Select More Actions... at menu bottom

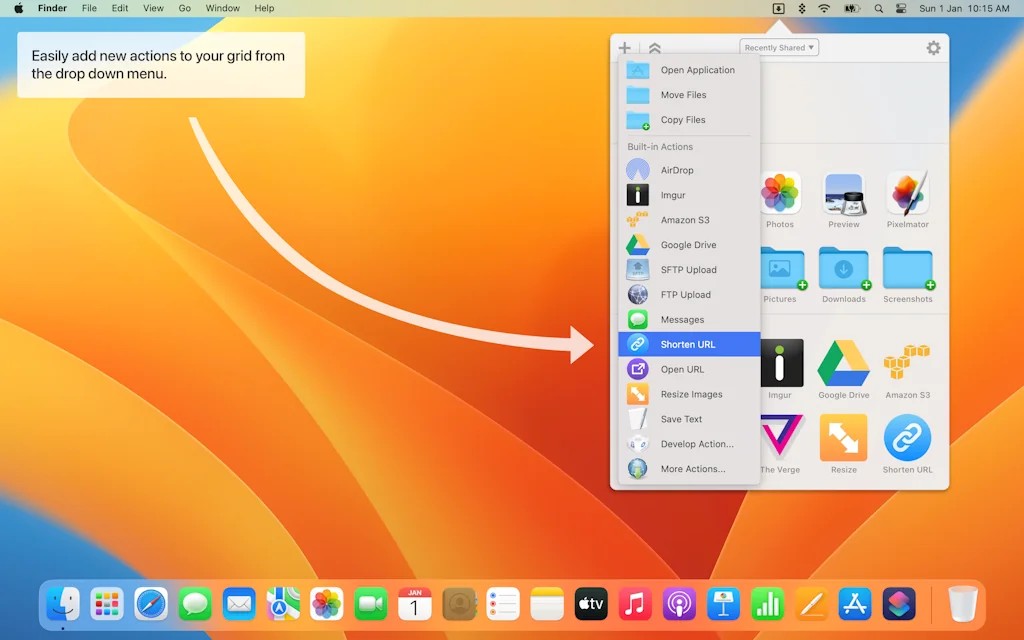[x=693, y=469]
